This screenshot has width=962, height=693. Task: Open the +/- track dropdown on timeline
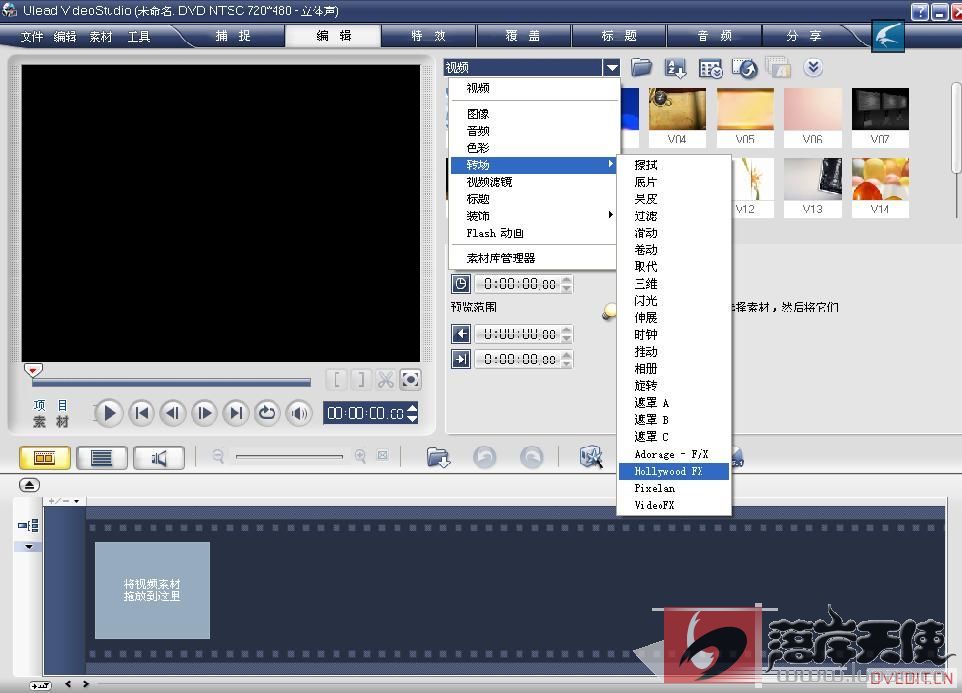coord(64,501)
